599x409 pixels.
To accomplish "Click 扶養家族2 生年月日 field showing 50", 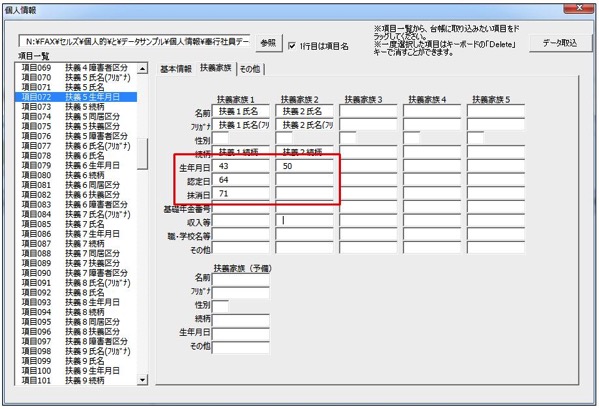I will pos(304,166).
